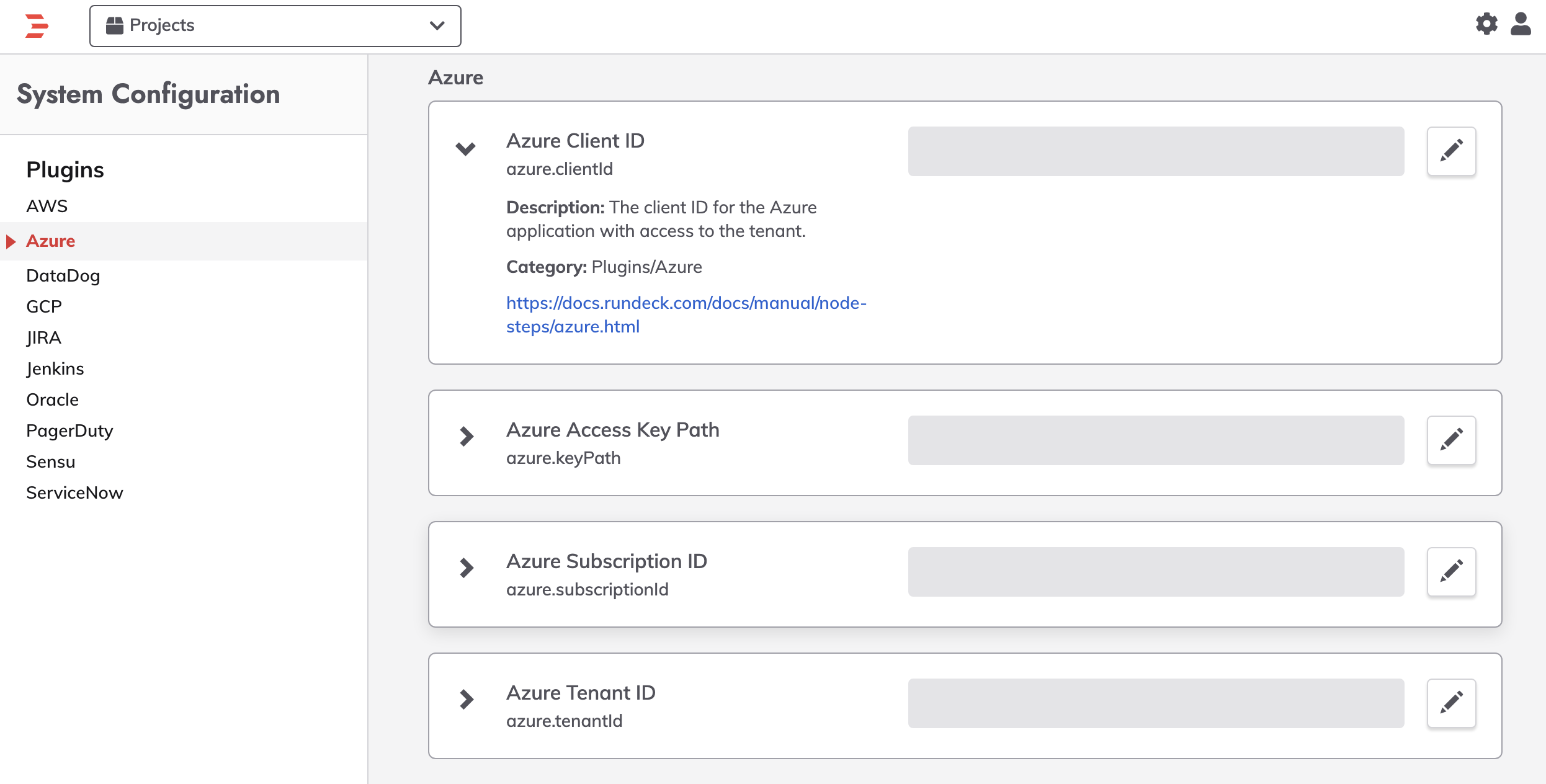This screenshot has width=1546, height=784.
Task: Edit the Azure Client ID value
Action: [x=1451, y=151]
